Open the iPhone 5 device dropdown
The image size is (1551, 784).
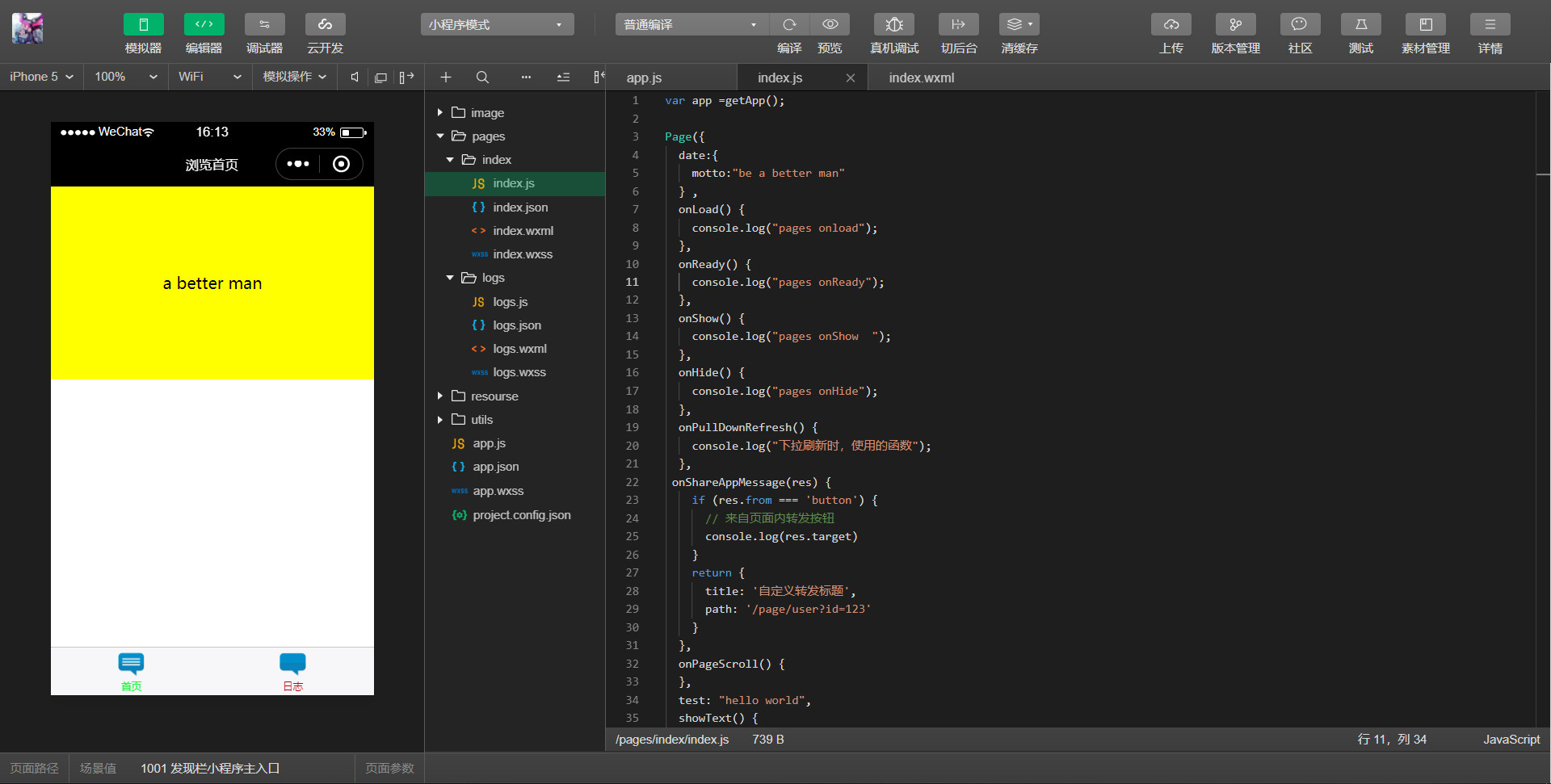pos(41,77)
